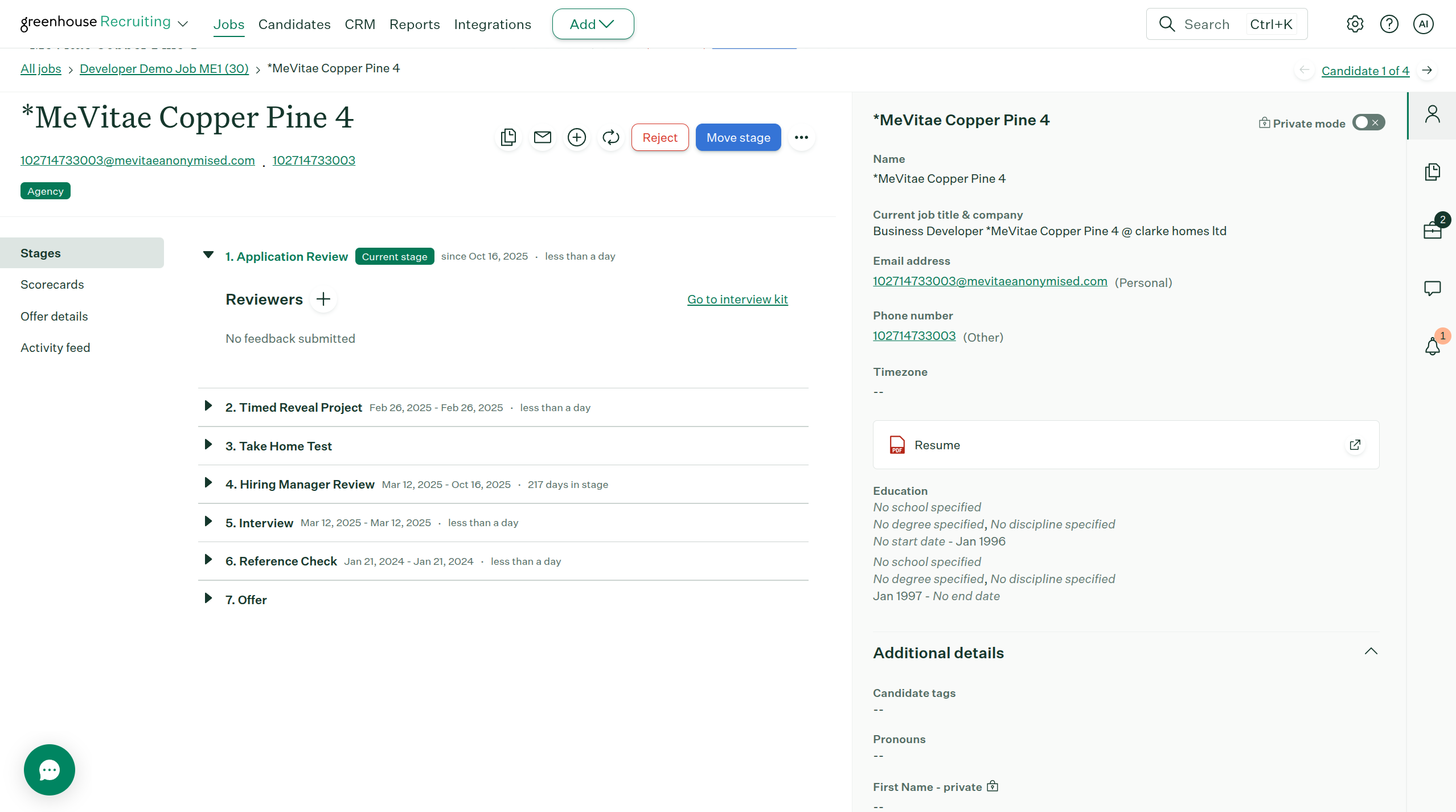The width and height of the screenshot is (1456, 812).
Task: Follow the Go to interview kit link
Action: click(737, 299)
